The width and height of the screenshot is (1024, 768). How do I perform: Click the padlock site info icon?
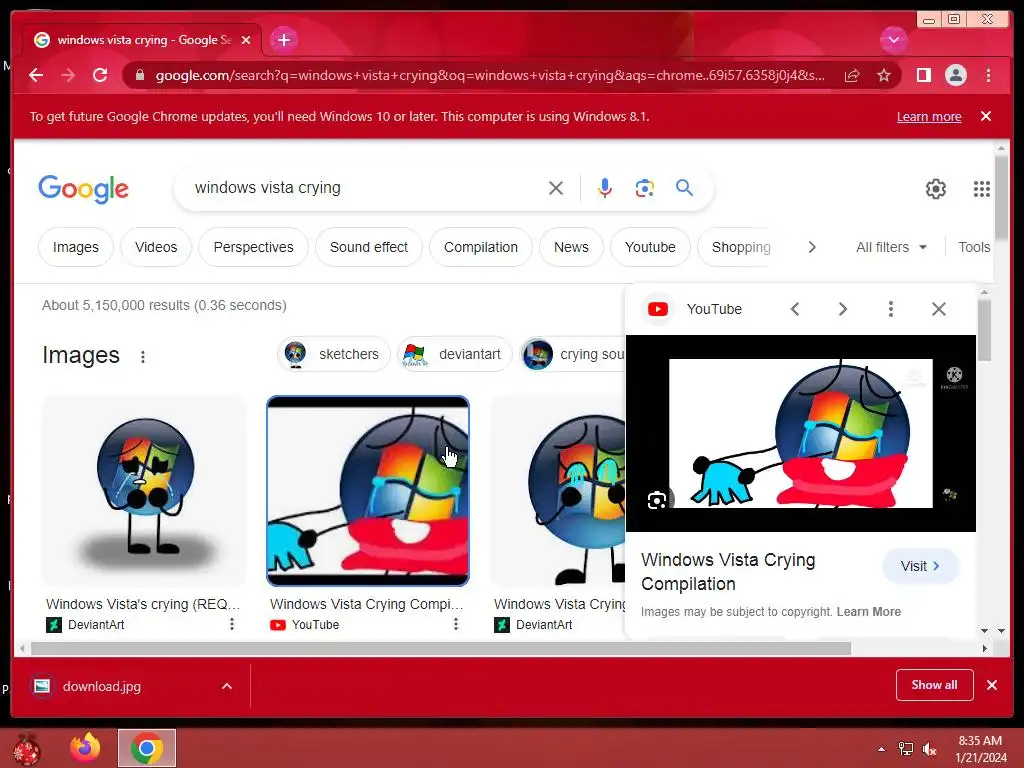pyautogui.click(x=139, y=76)
